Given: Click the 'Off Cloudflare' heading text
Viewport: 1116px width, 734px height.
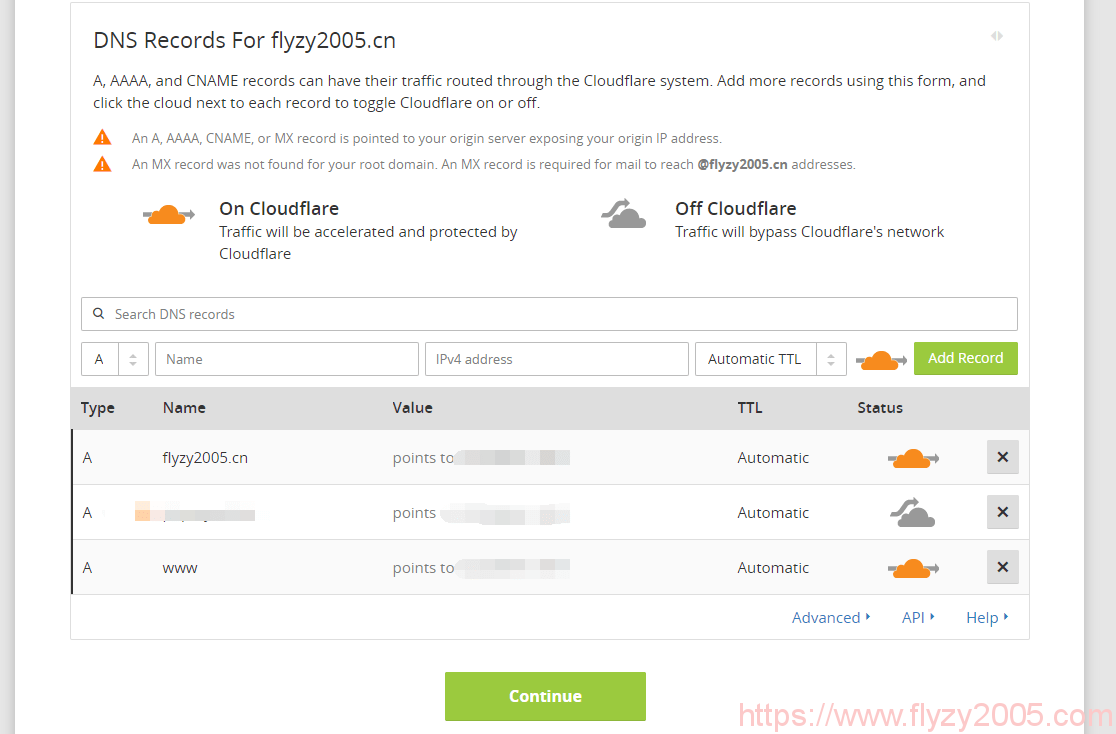Looking at the screenshot, I should [736, 209].
